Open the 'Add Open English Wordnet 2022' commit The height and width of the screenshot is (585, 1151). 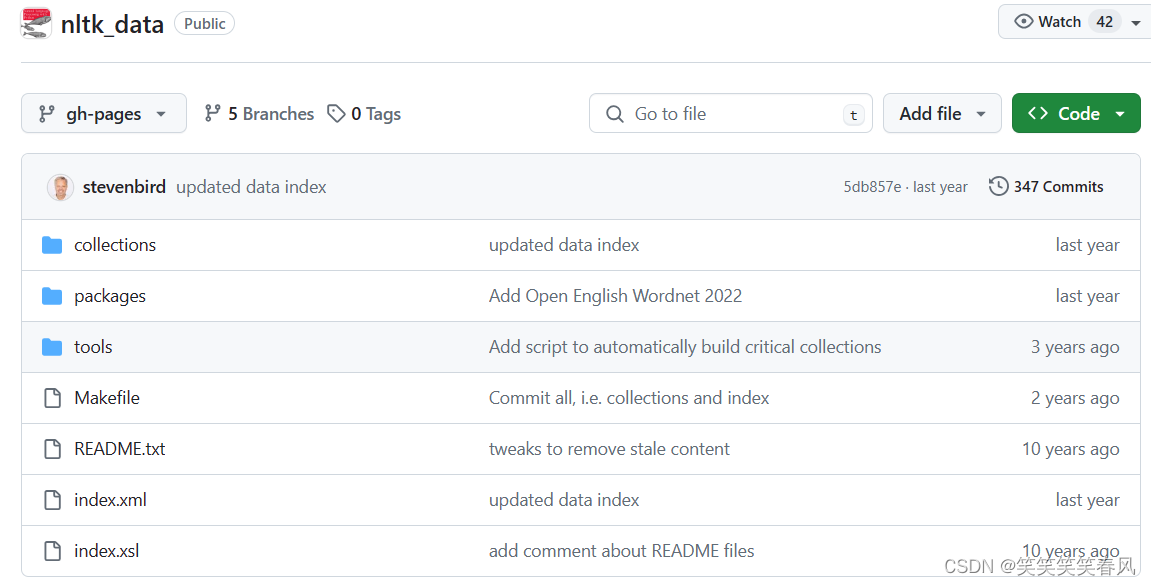[x=615, y=296]
